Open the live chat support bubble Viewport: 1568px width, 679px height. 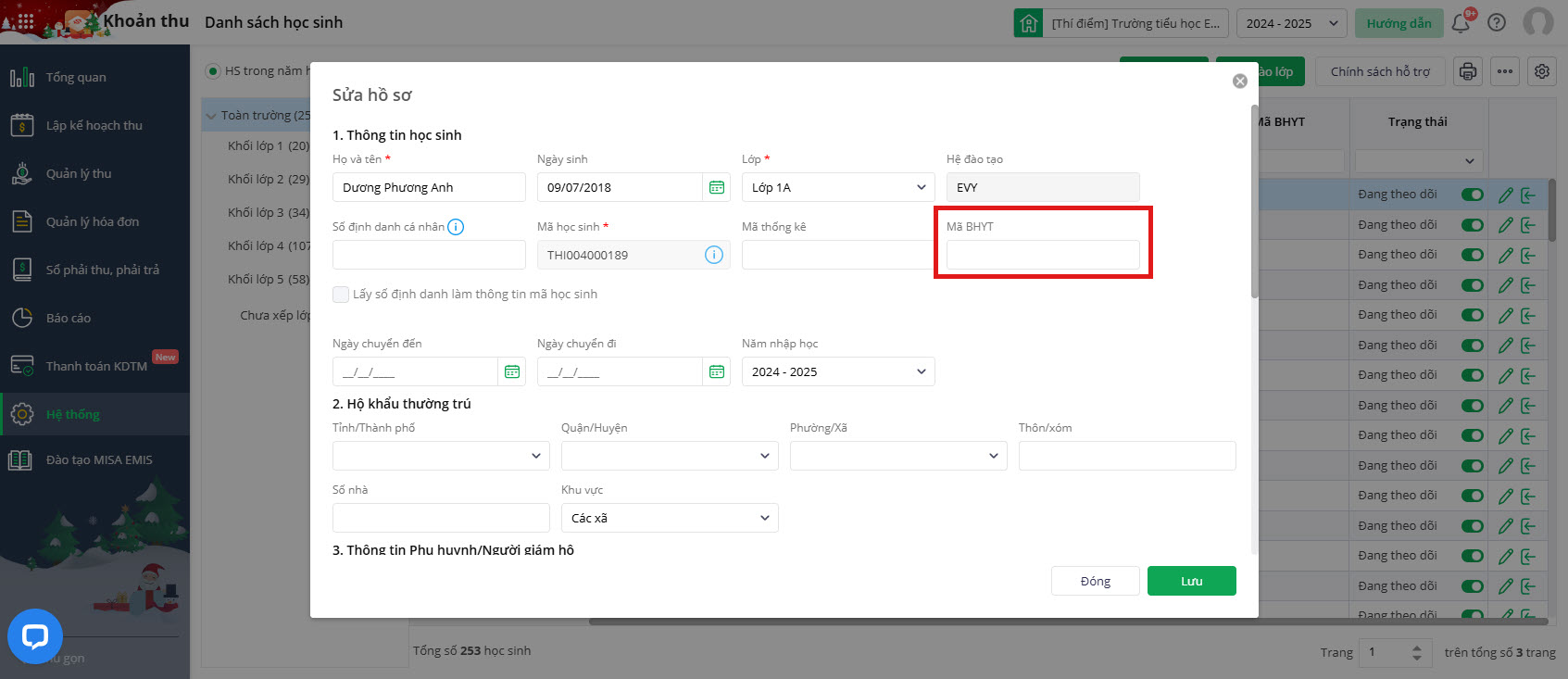(x=35, y=636)
